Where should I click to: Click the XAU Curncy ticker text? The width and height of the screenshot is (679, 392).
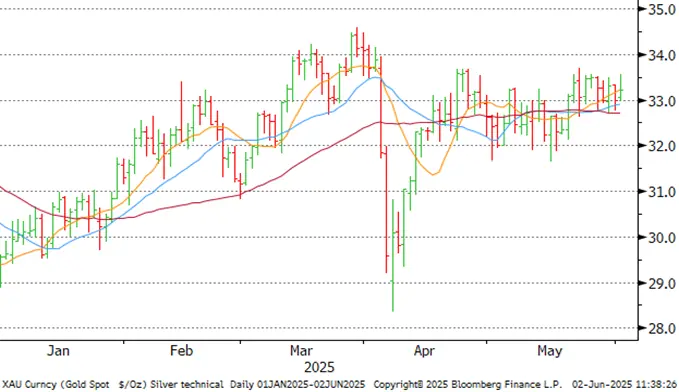pos(29,385)
